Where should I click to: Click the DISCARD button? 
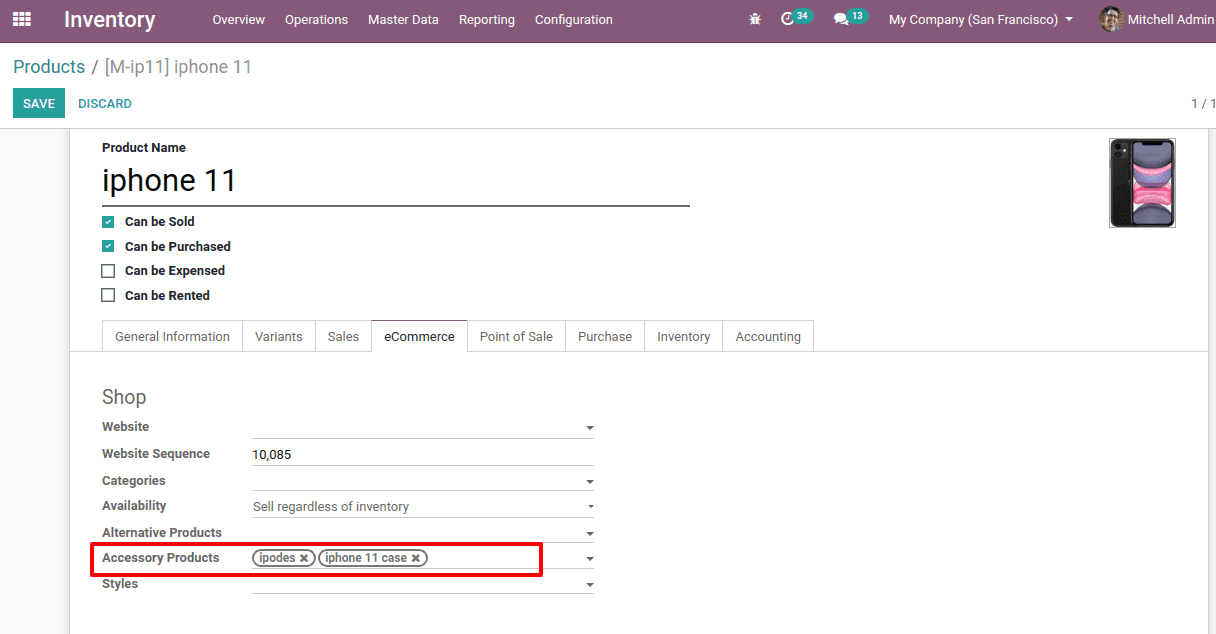(x=105, y=103)
